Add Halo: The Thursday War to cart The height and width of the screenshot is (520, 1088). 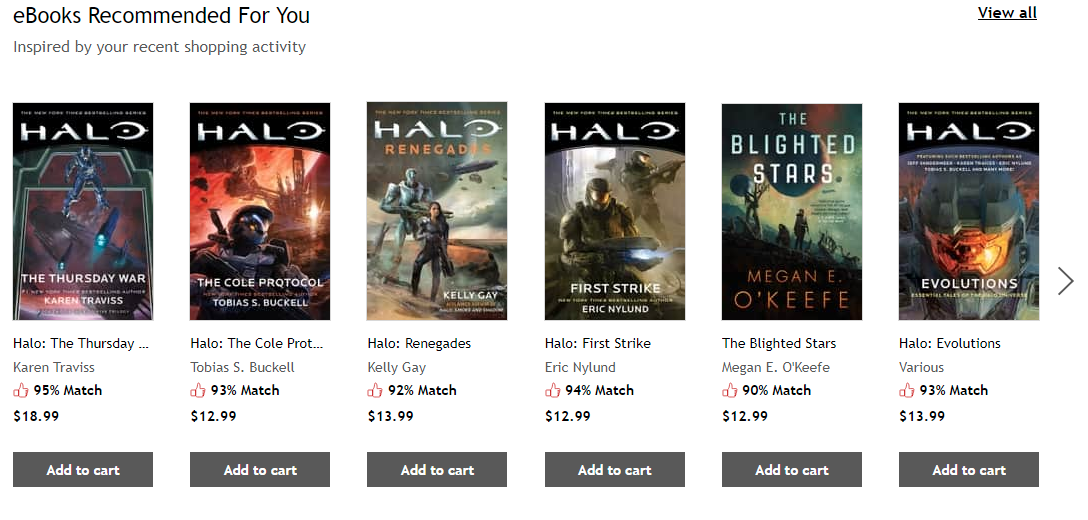pyautogui.click(x=83, y=470)
